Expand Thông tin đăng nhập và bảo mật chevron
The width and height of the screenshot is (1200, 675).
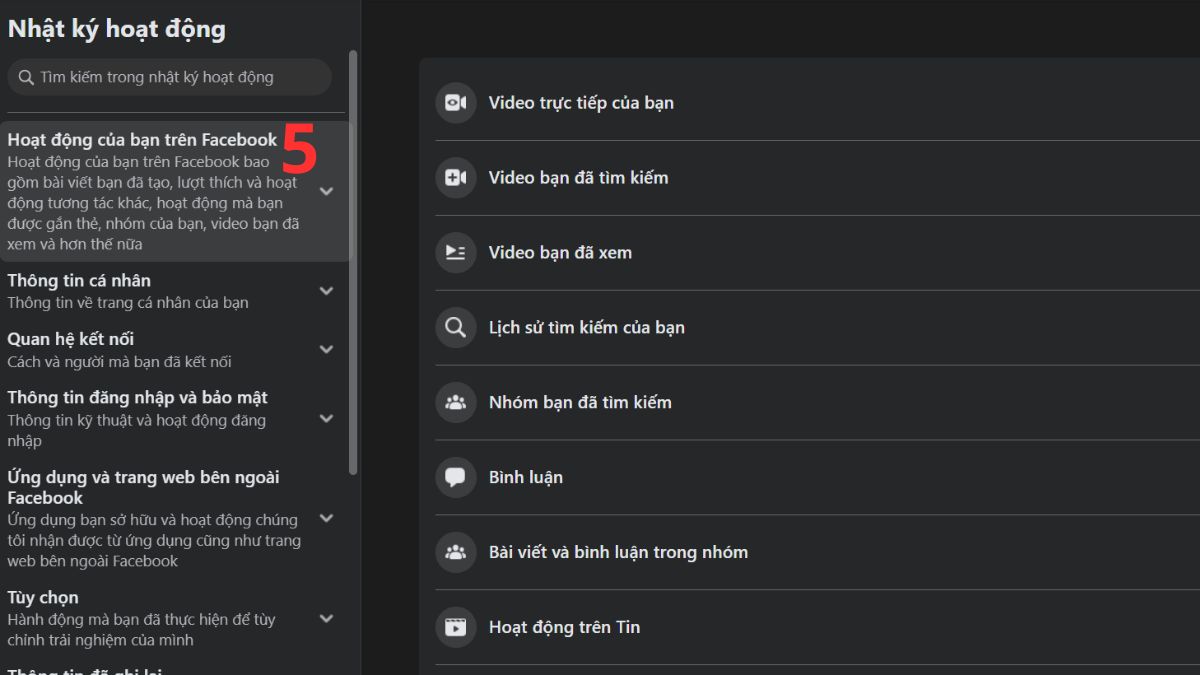(326, 418)
